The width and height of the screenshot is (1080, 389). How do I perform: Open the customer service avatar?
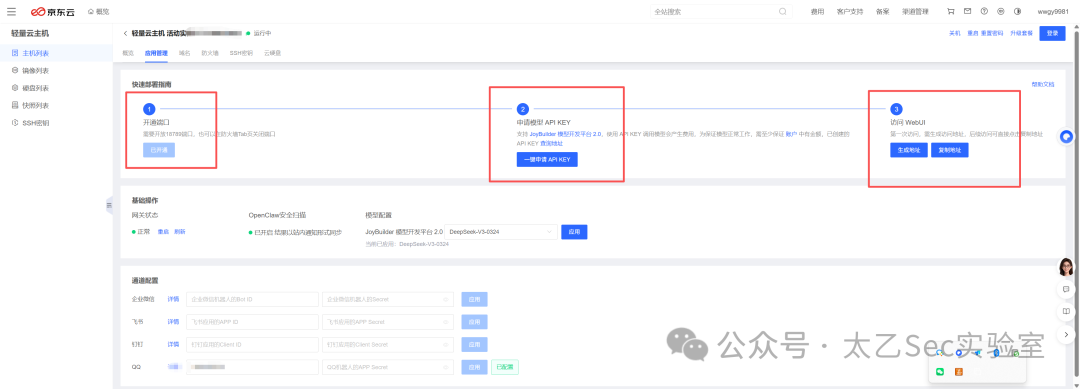1066,266
